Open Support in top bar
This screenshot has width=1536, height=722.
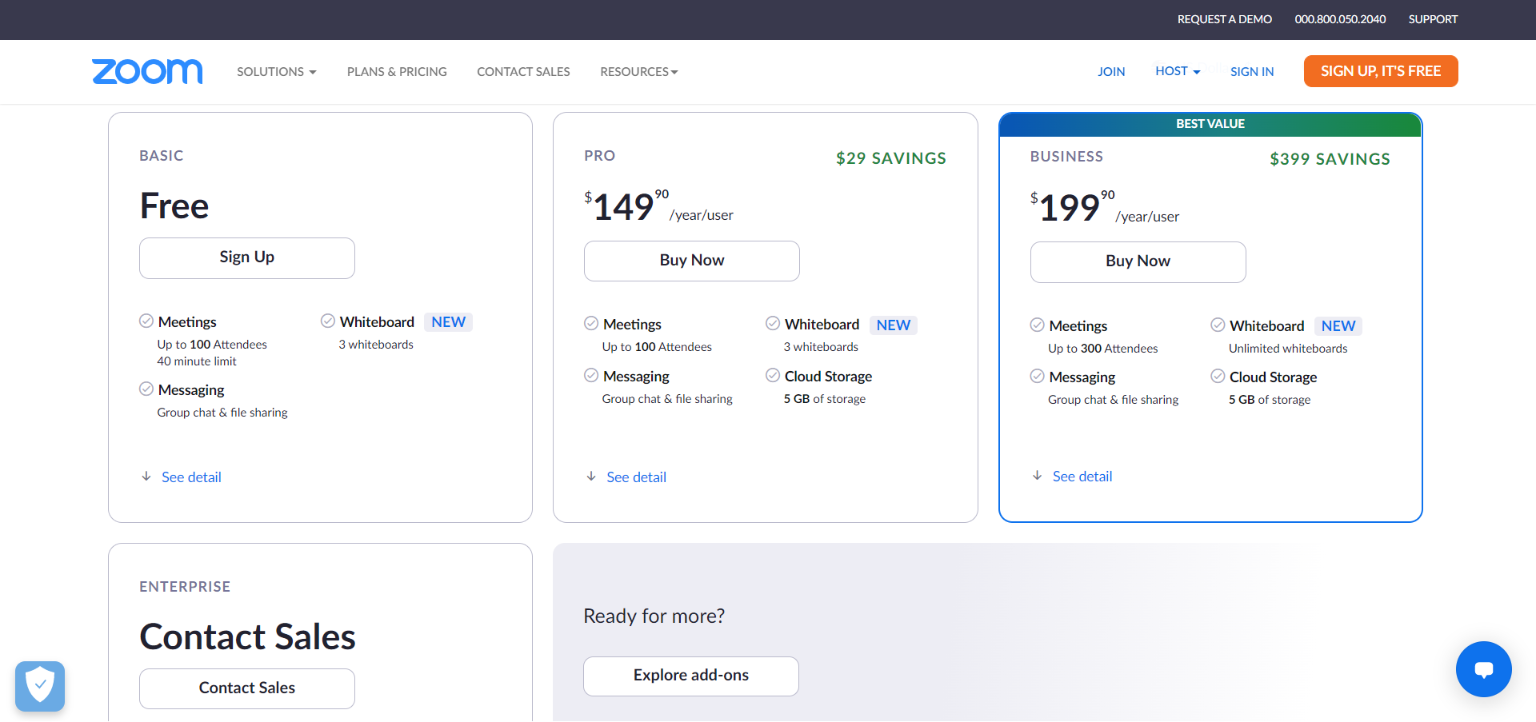(1433, 19)
